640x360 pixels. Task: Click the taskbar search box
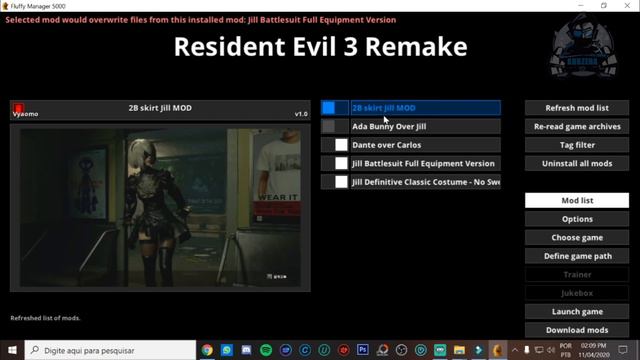click(110, 350)
